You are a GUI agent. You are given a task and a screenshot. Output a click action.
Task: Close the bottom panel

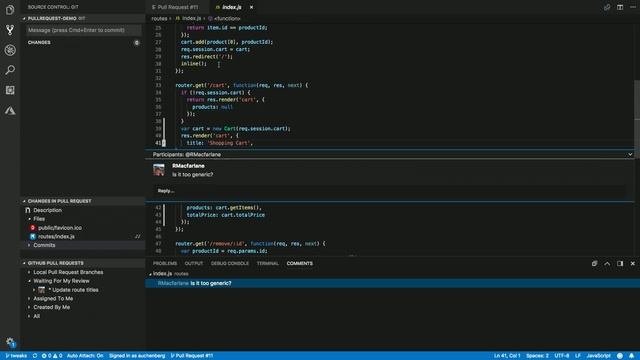(633, 263)
